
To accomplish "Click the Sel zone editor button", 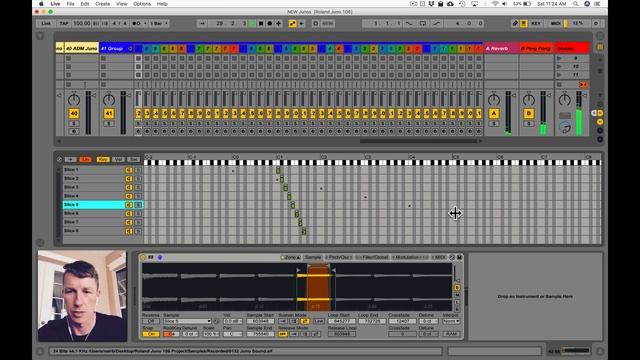I will (x=133, y=160).
